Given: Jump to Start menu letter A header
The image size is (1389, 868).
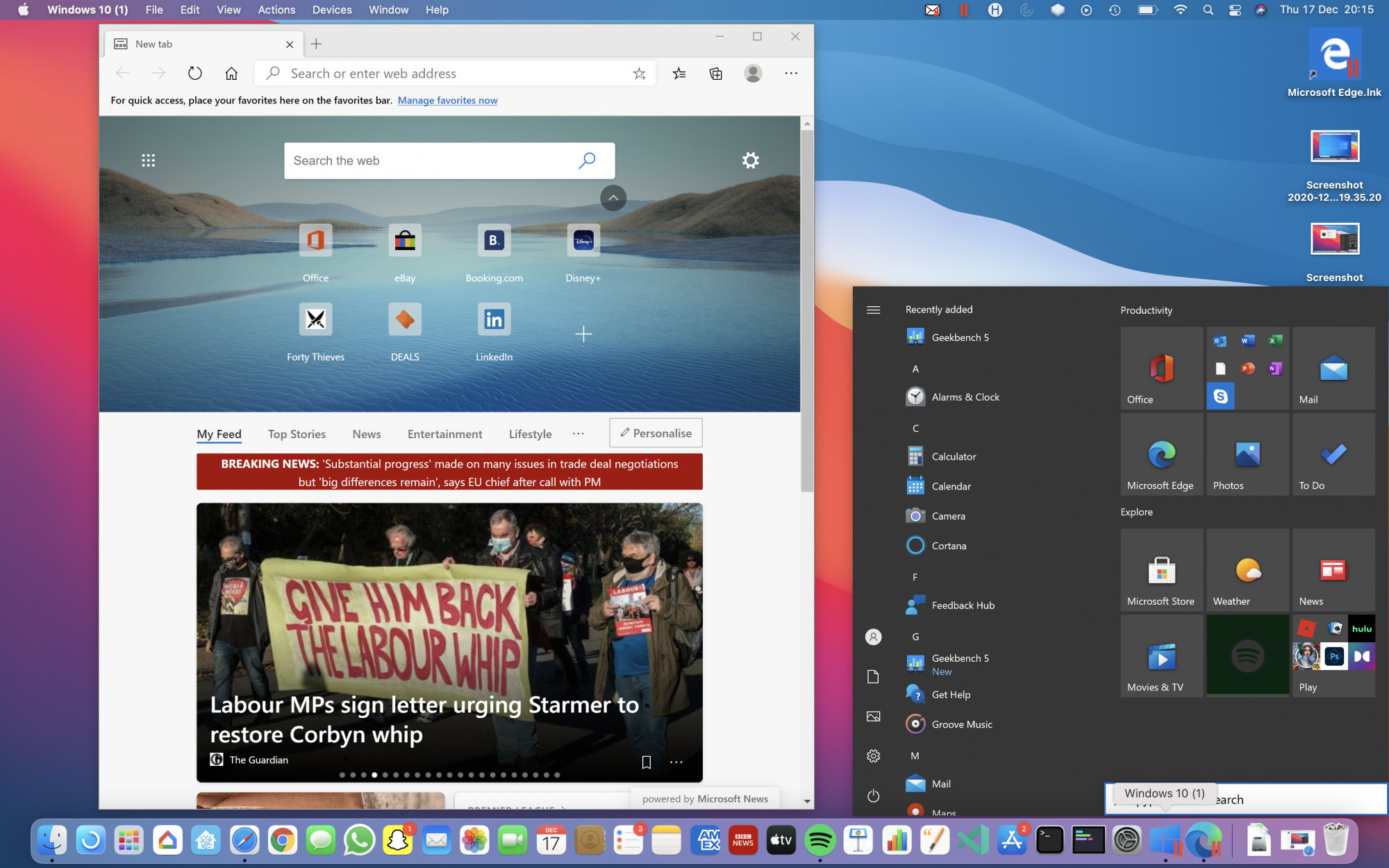Looking at the screenshot, I should click(x=915, y=369).
